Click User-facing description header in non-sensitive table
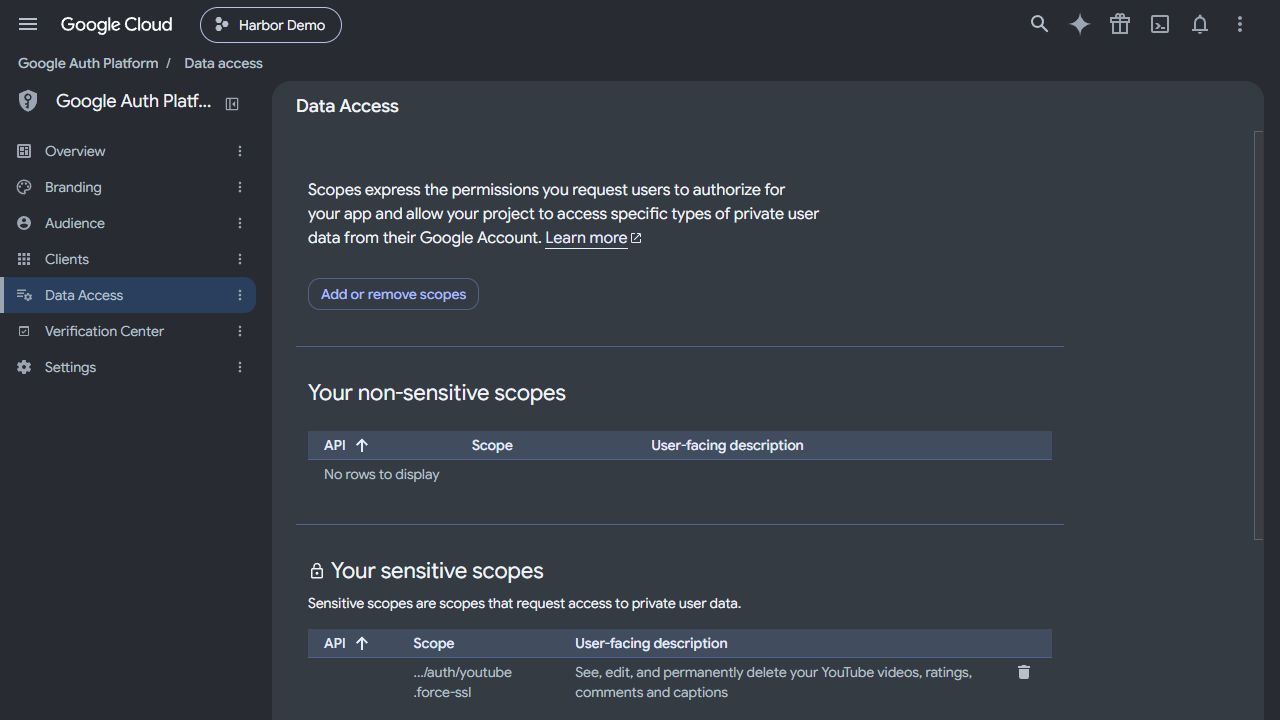Screen dimensions: 1280x720 (727, 445)
